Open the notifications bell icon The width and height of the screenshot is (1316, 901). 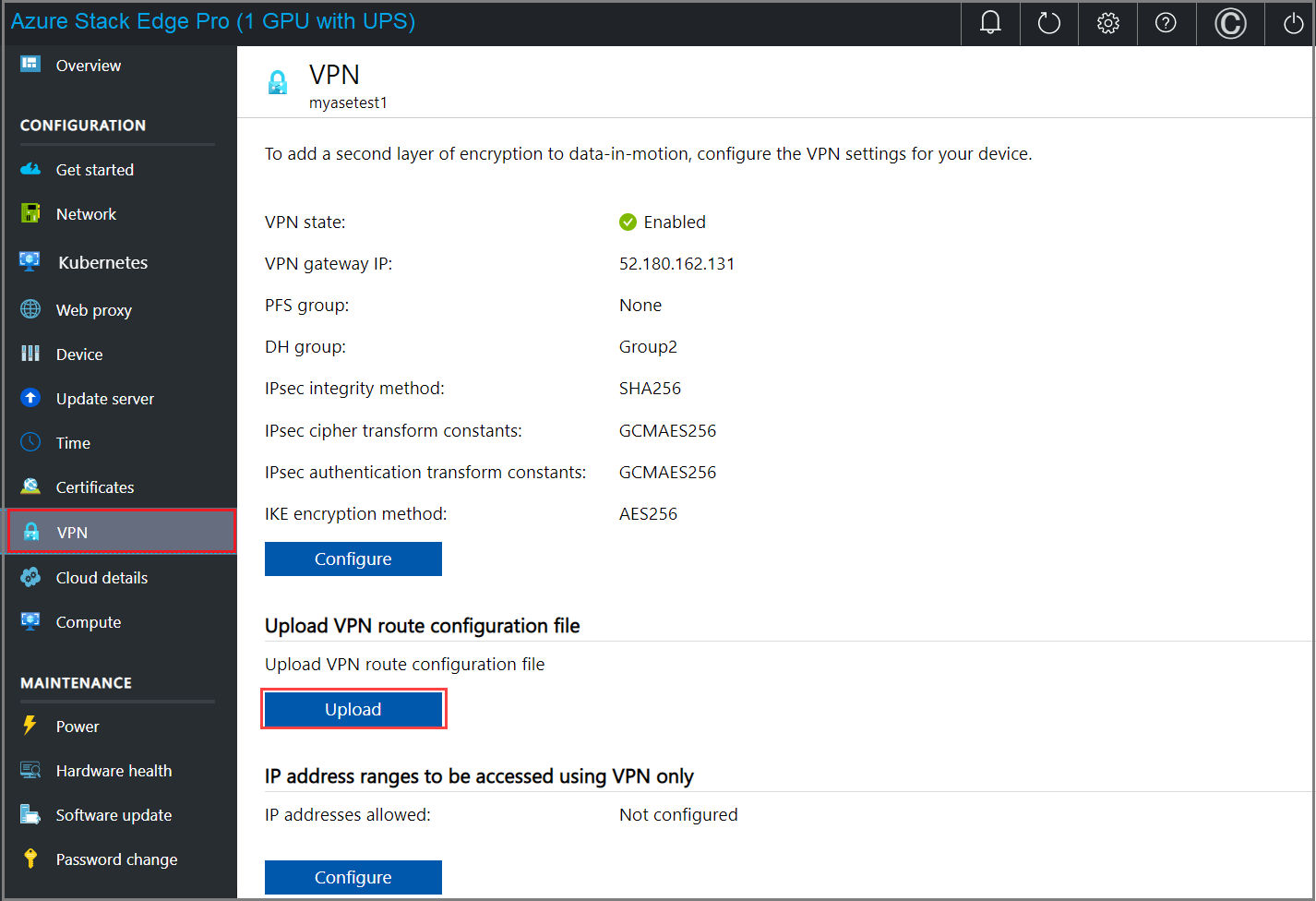click(989, 23)
